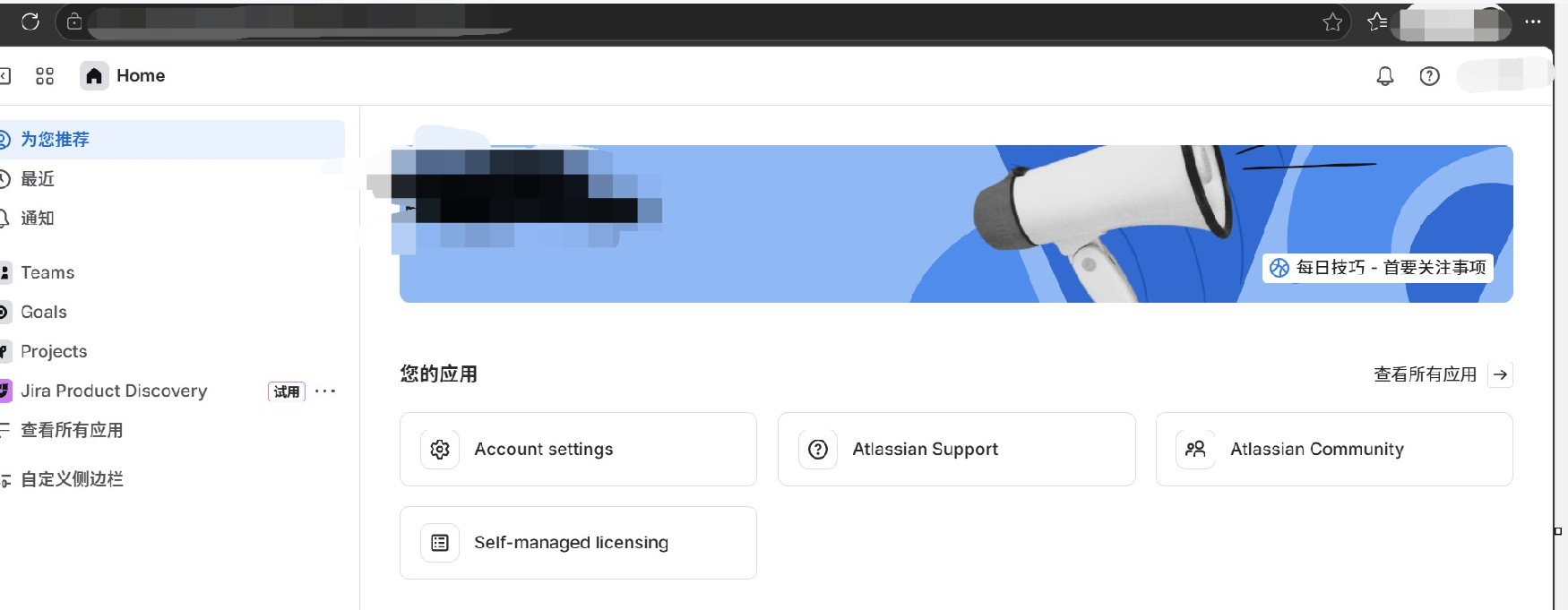Click 每日技巧 - 首要关注事项 badge
This screenshot has width=1568, height=610.
point(1378,268)
